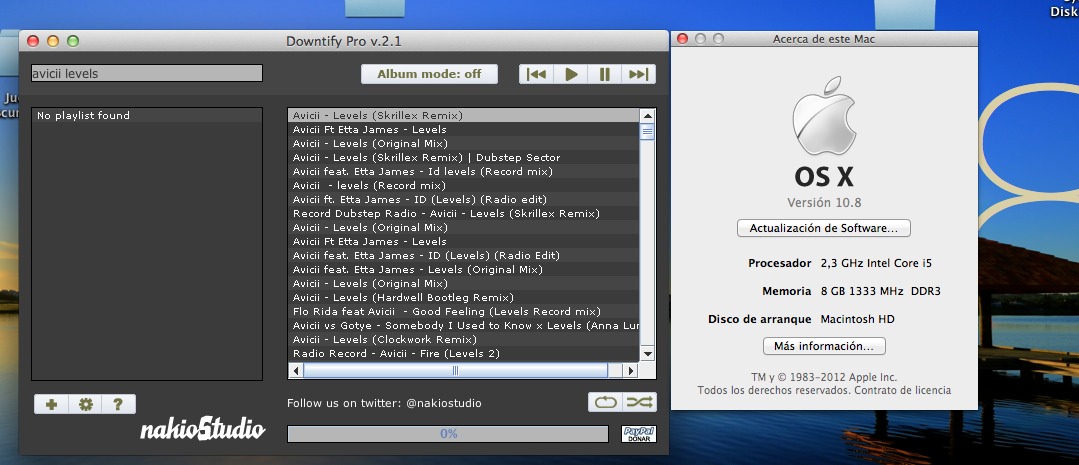Click the song list scroll-up arrow
Image resolution: width=1079 pixels, height=465 pixels.
[x=648, y=116]
